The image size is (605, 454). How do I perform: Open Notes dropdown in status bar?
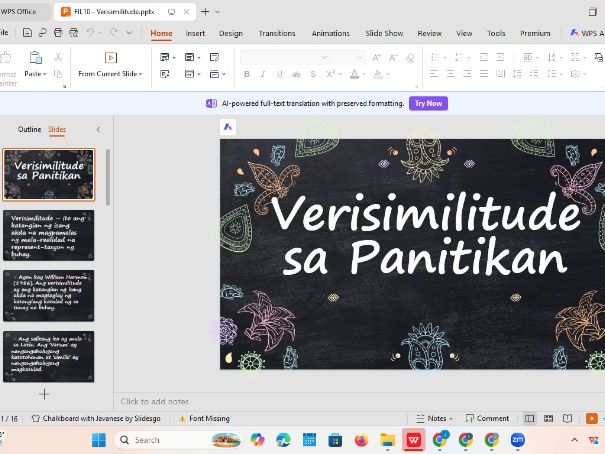(451, 419)
